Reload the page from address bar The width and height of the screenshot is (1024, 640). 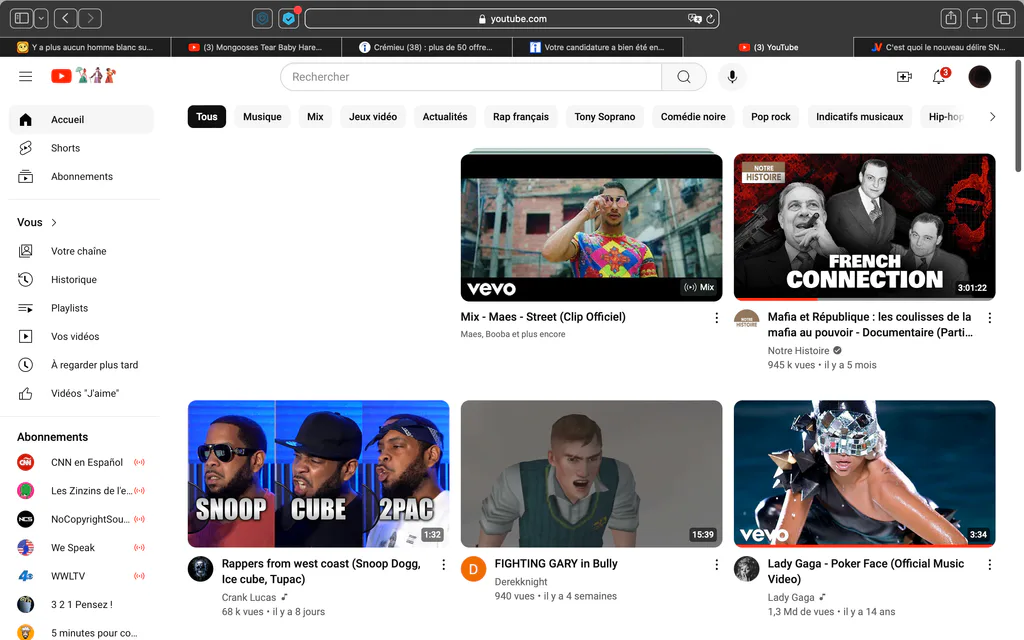(x=710, y=19)
